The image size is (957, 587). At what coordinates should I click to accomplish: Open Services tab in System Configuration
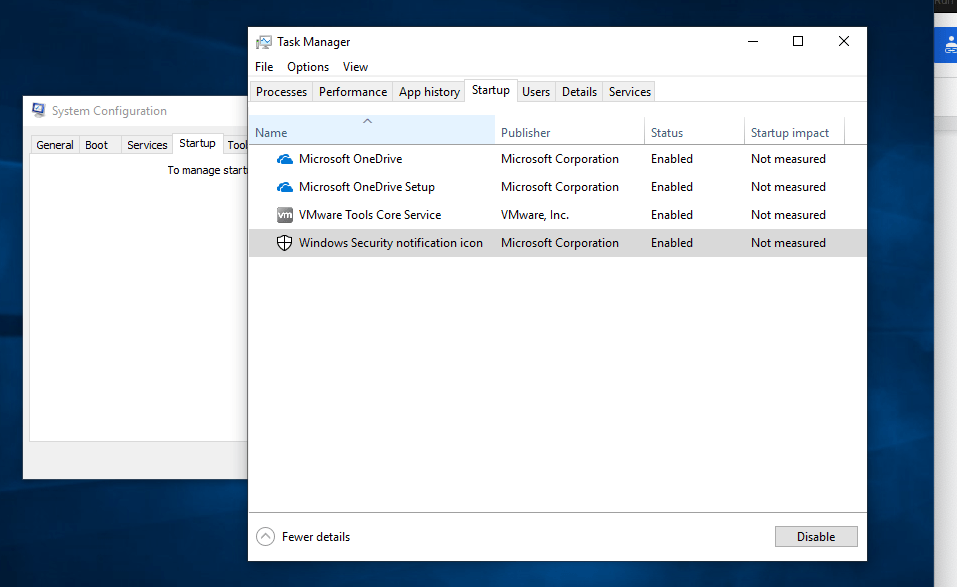(147, 145)
